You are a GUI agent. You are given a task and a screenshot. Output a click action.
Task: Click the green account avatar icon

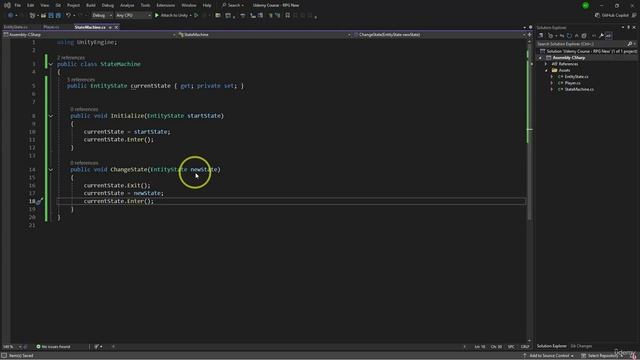tap(585, 5)
